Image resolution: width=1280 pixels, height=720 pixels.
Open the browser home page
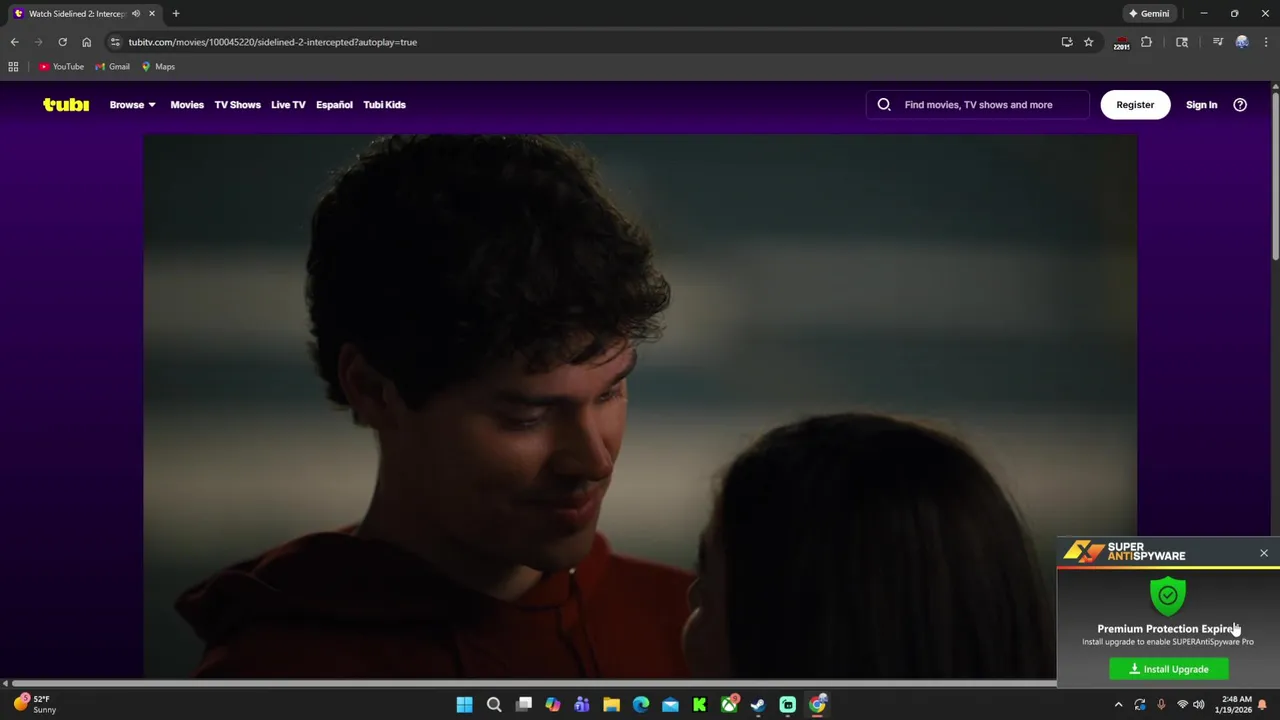86,42
